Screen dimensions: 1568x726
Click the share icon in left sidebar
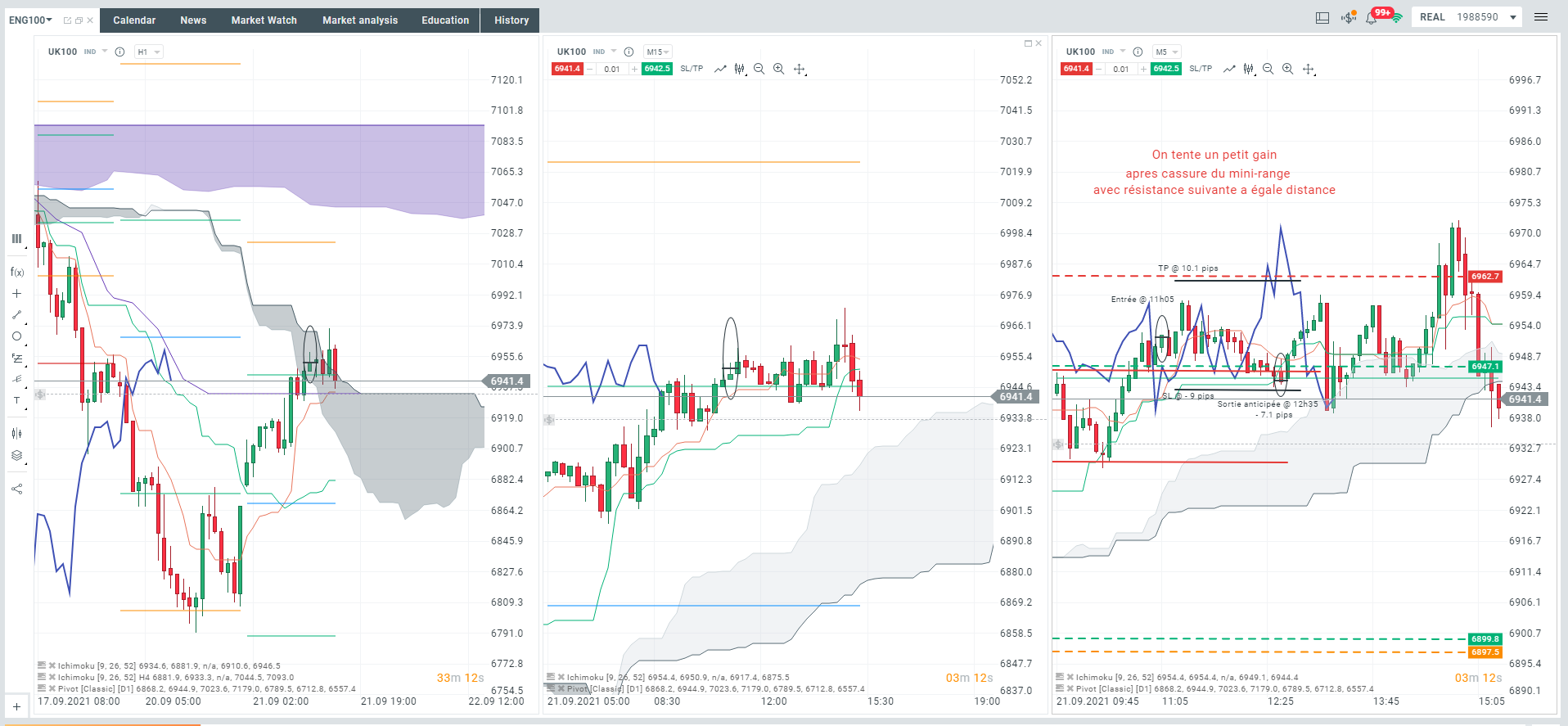(16, 489)
